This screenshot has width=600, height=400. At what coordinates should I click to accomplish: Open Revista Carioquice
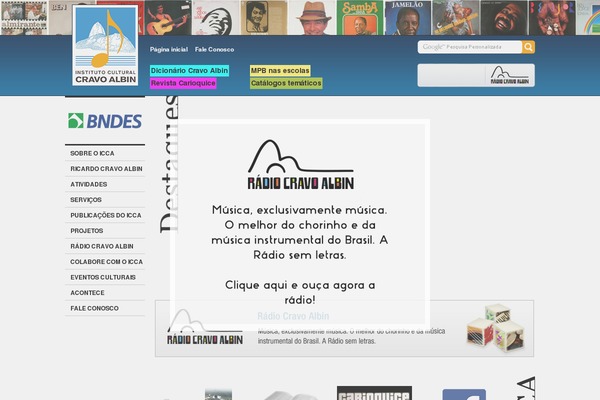(183, 83)
